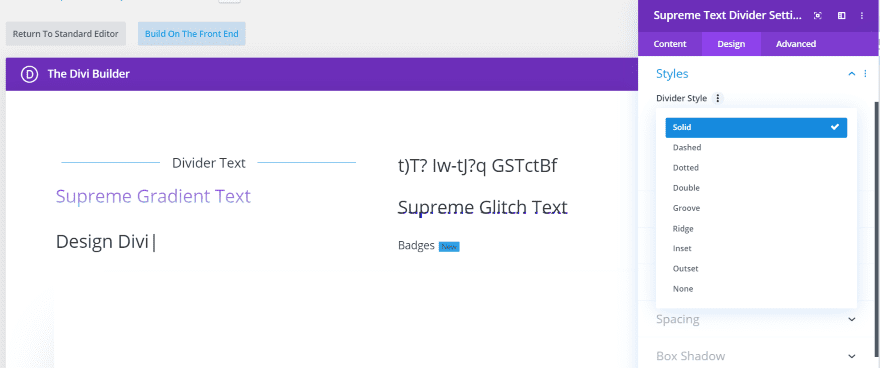Open the settings panel three-dot menu
This screenshot has height=368, width=880.
point(861,16)
